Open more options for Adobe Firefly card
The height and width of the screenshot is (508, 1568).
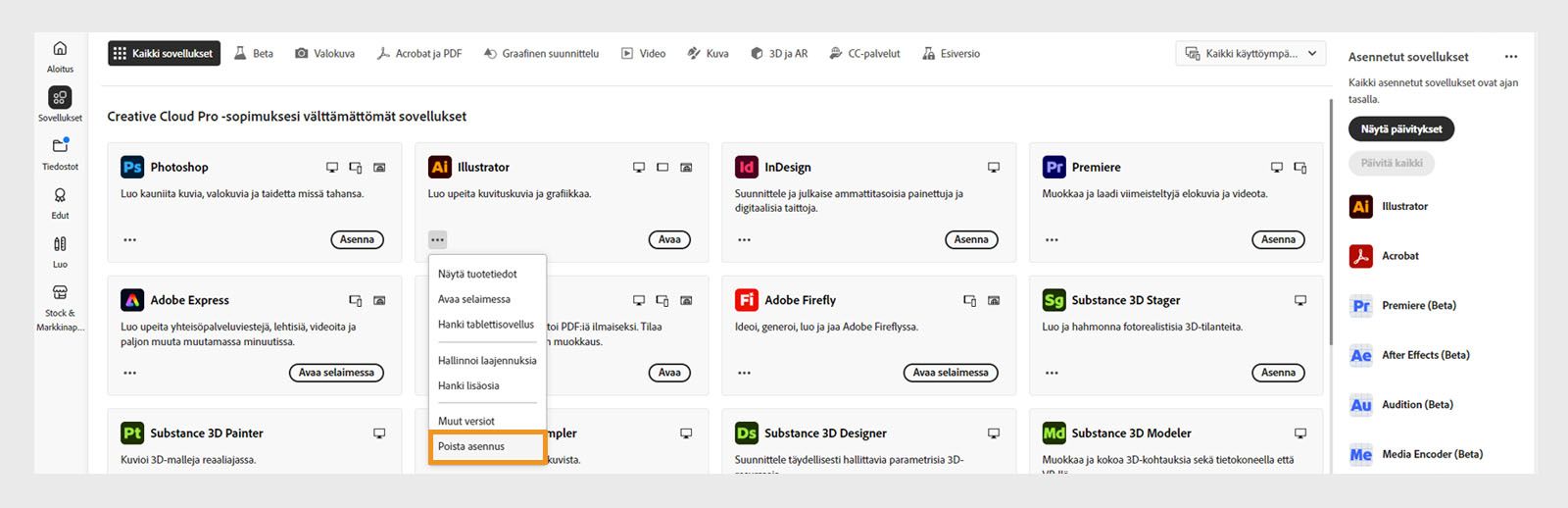coord(745,373)
